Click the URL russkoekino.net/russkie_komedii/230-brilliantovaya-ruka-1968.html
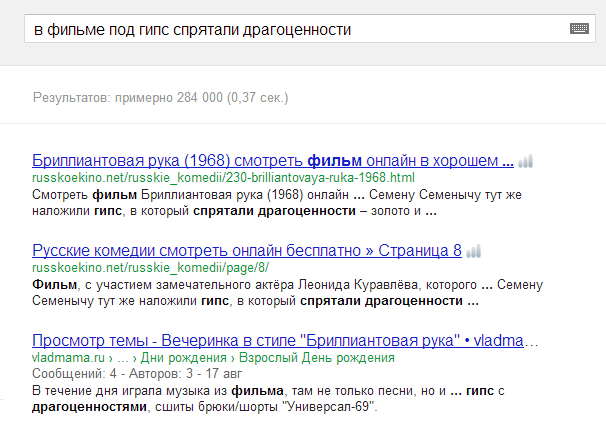Viewport: 606px width, 442px height. [223, 178]
